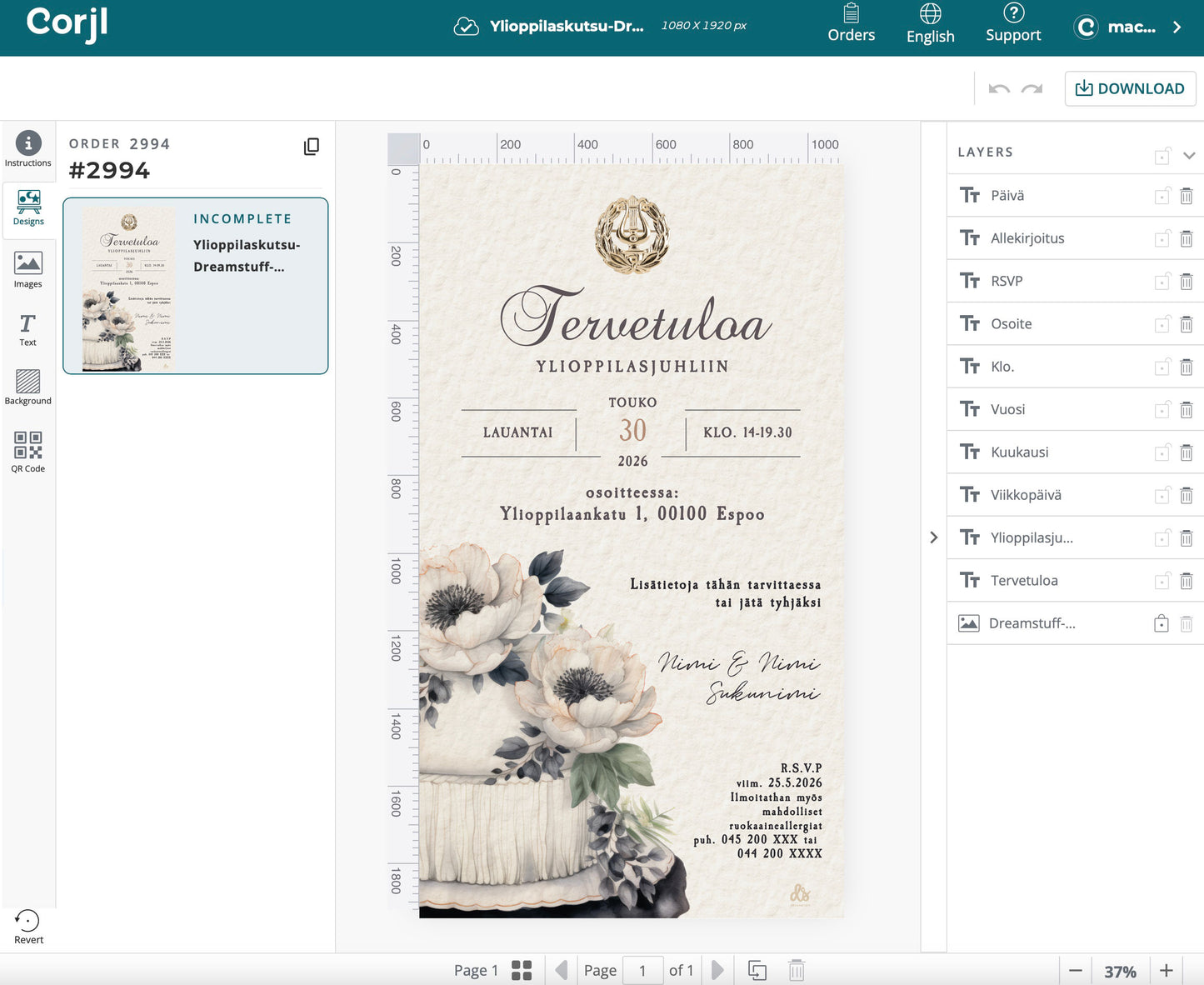Unlock the Dreamstuff image layer
1204x985 pixels.
1161,623
